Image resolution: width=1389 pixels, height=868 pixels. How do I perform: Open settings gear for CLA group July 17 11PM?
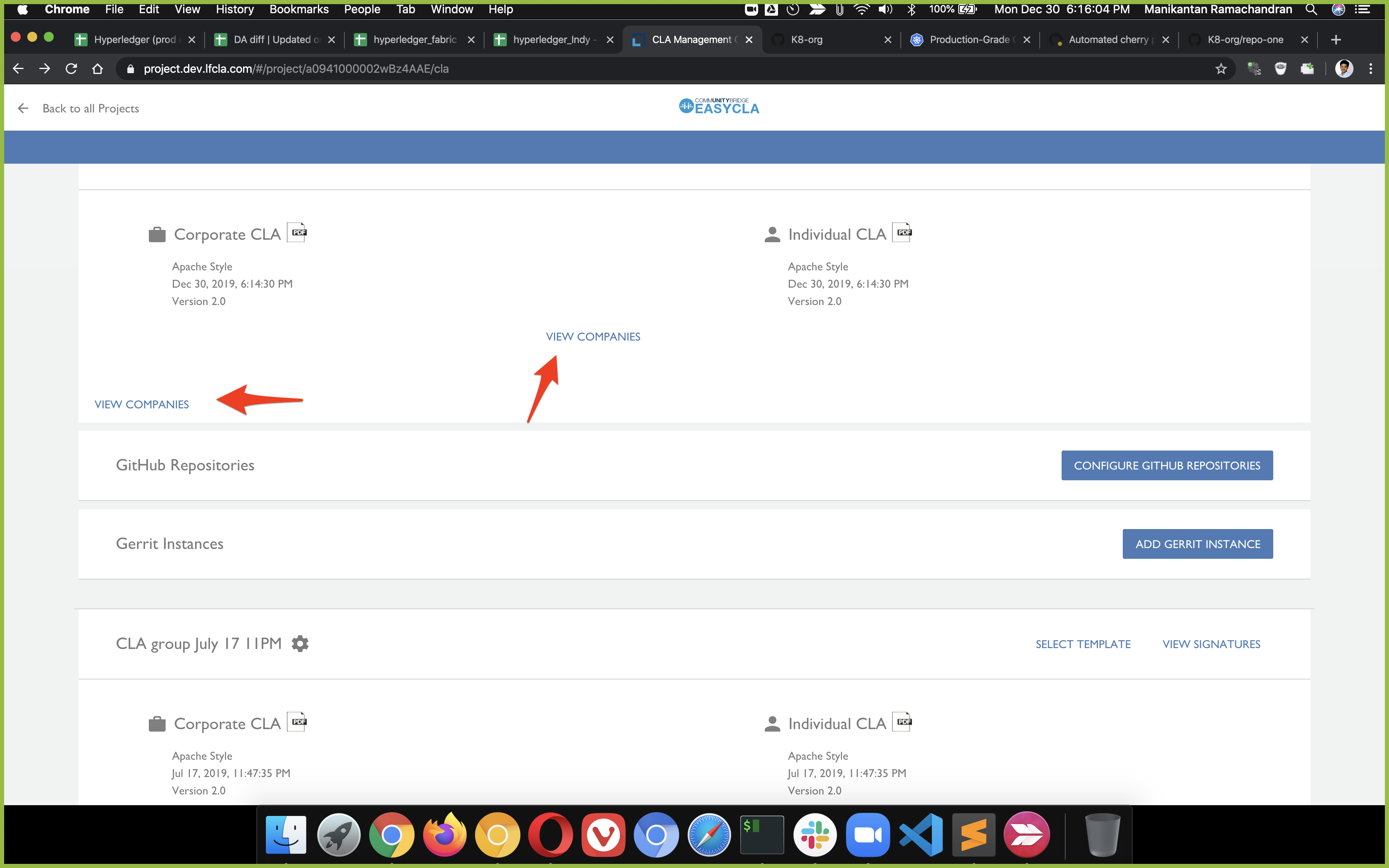click(300, 644)
